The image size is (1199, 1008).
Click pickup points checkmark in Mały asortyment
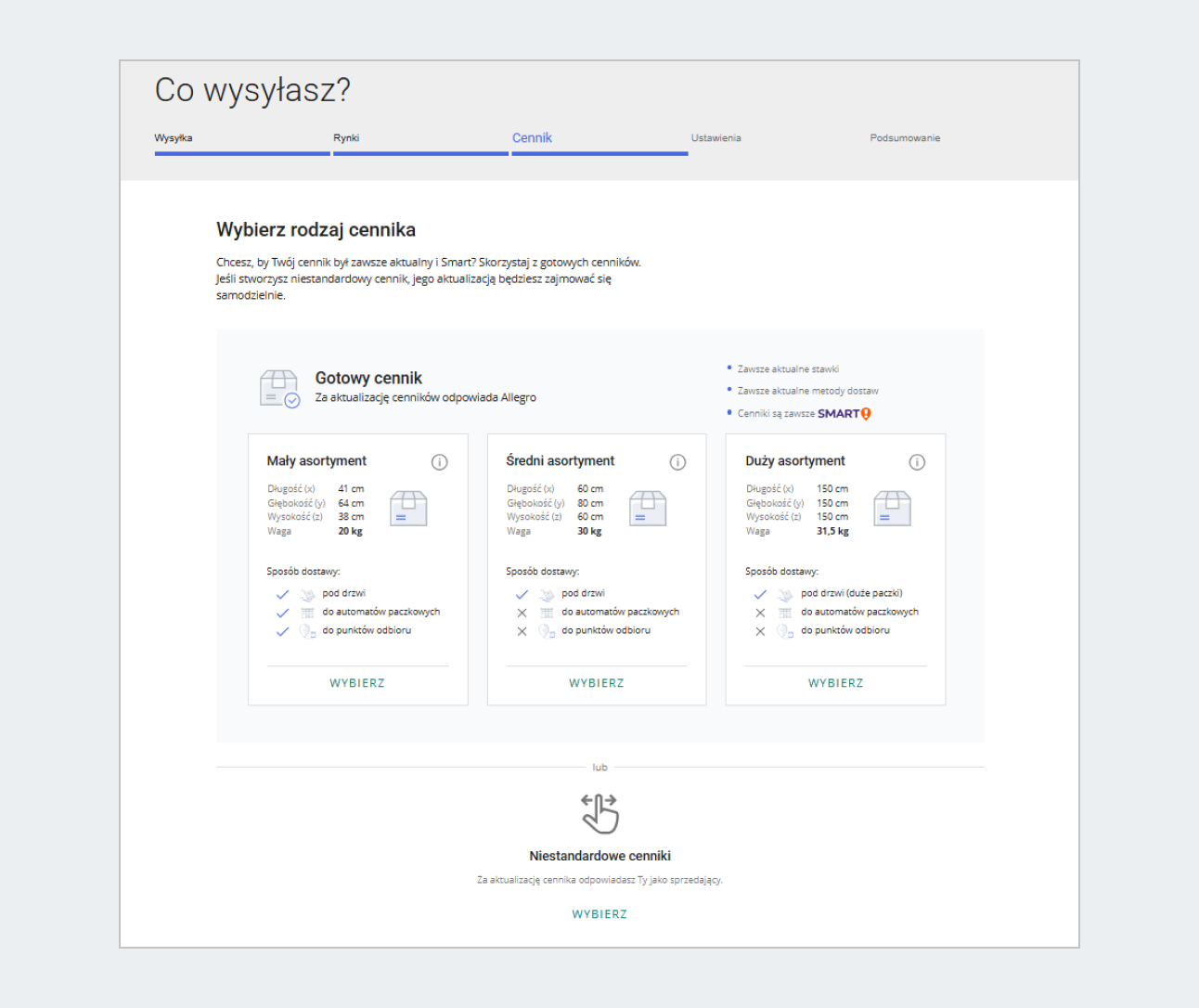(283, 631)
